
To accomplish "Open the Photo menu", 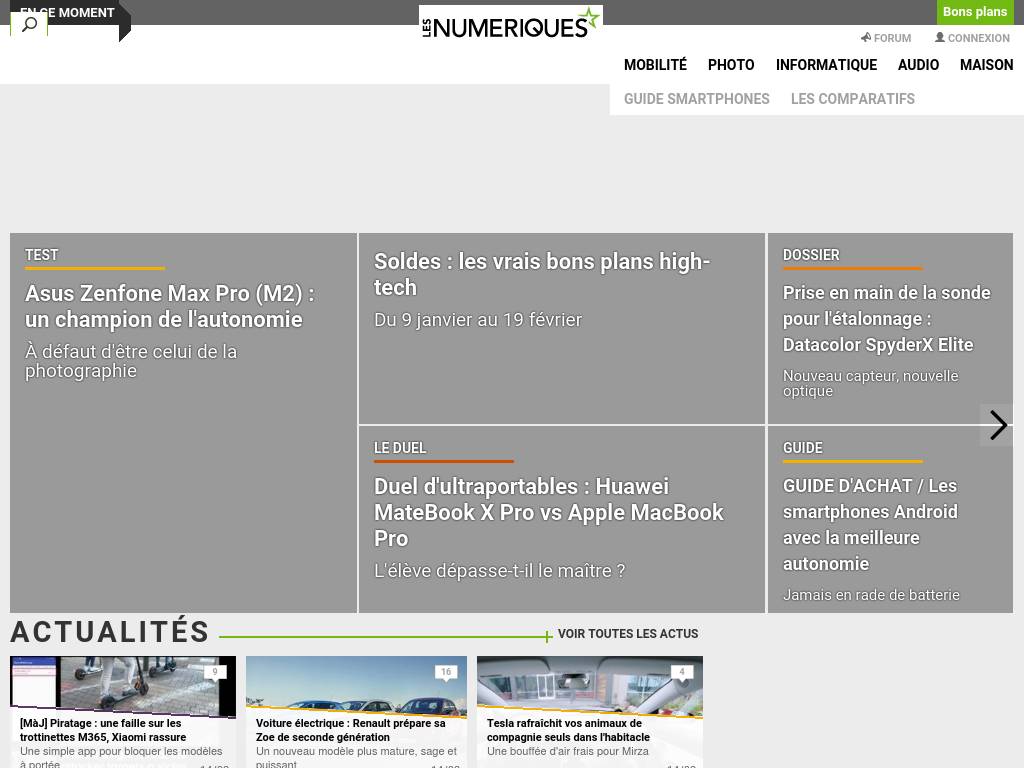I will 731,65.
